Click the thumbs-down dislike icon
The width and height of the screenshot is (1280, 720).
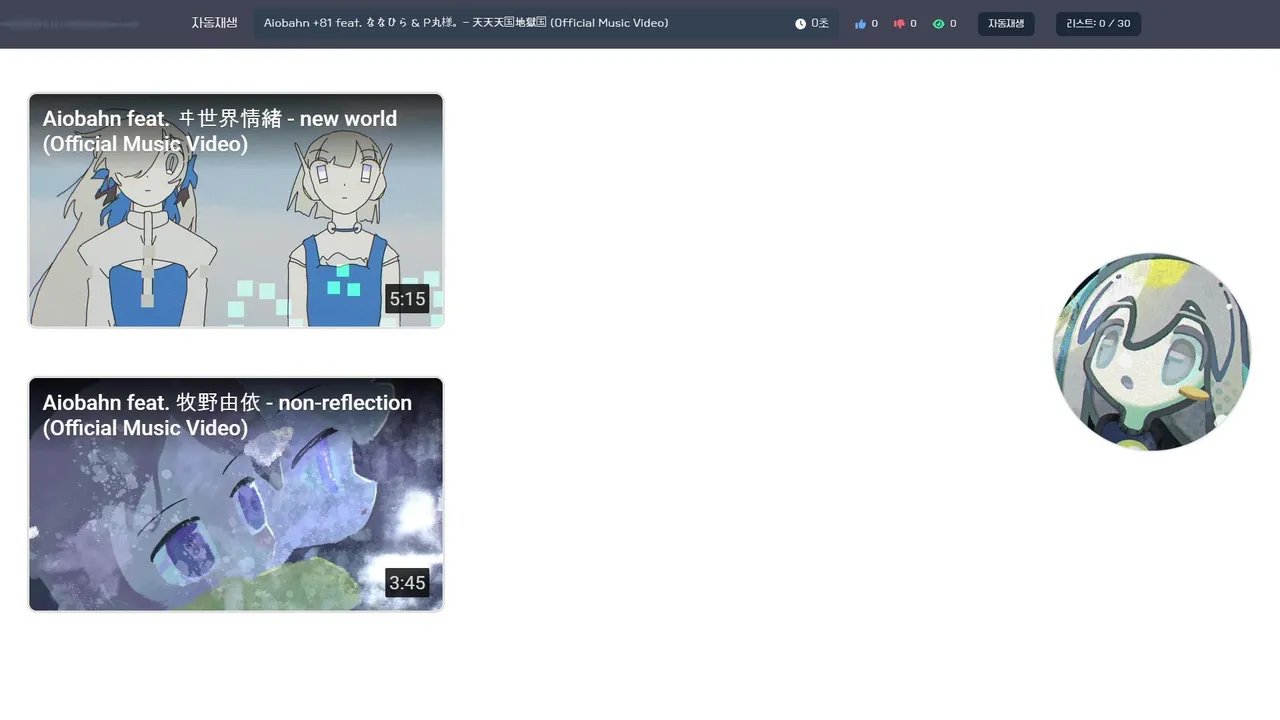point(899,24)
